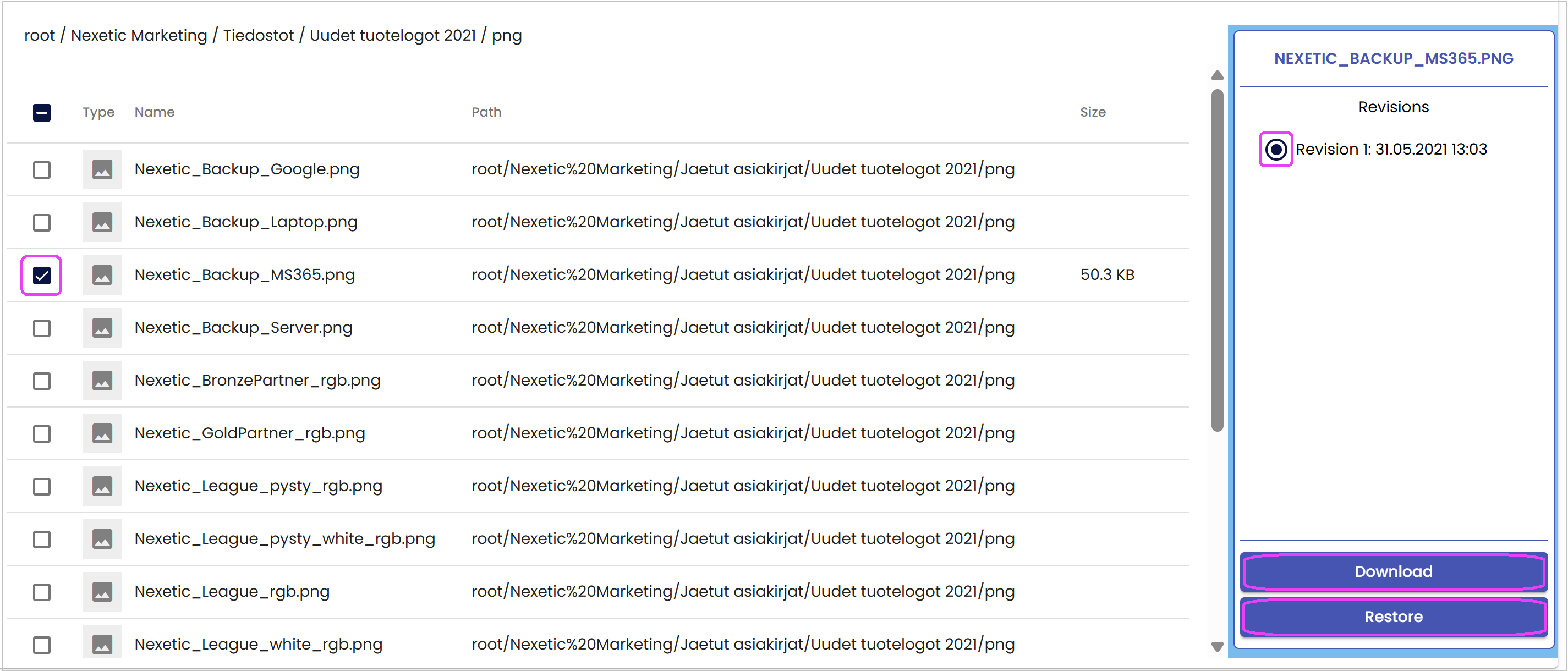Click the vertical scrollbar thumb
The height and width of the screenshot is (671, 1568).
tap(1217, 260)
